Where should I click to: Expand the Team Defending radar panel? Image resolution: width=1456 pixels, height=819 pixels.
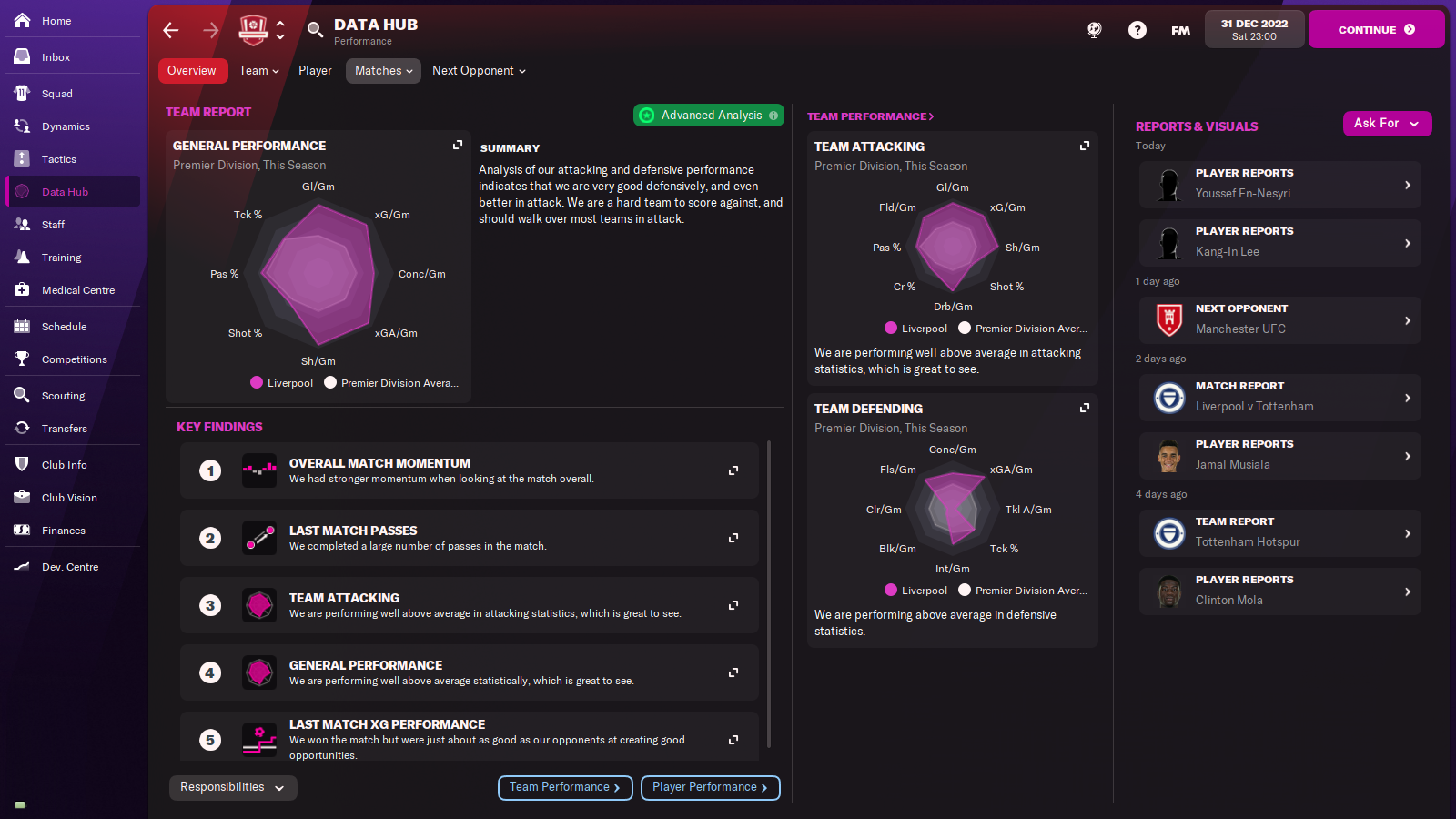1084,408
